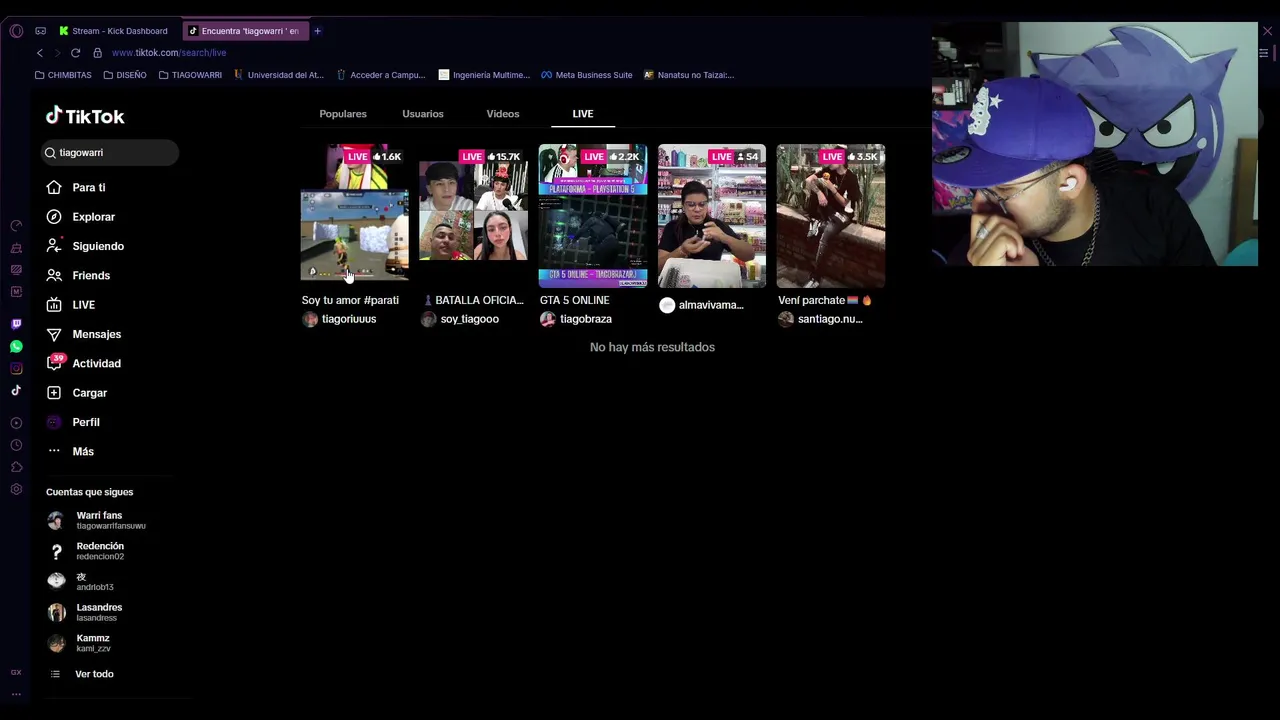
Task: Click the Para ti home icon
Action: (54, 187)
